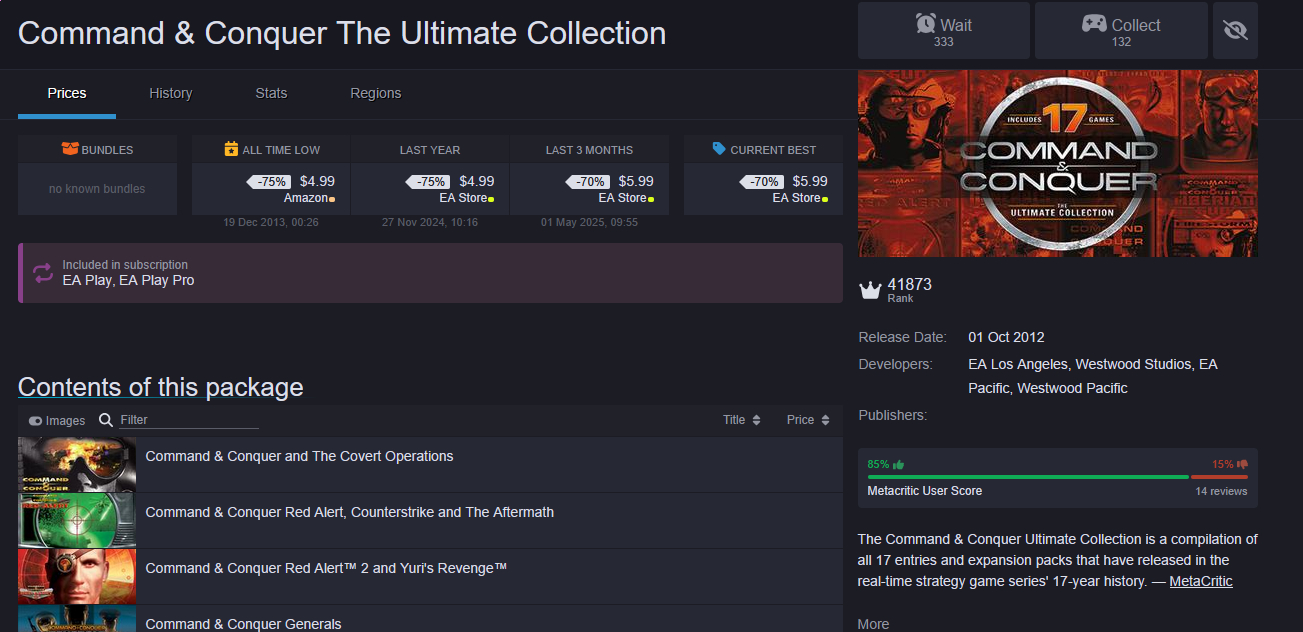The height and width of the screenshot is (632, 1303).
Task: Click the Ultimate Collection banner artwork
Action: (1058, 164)
